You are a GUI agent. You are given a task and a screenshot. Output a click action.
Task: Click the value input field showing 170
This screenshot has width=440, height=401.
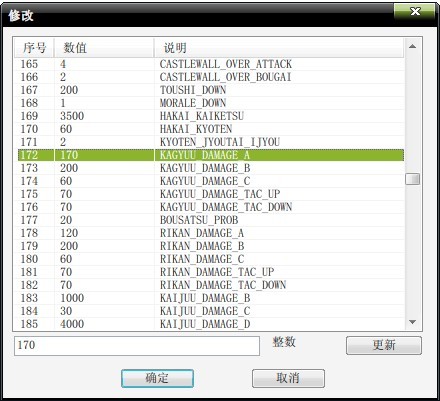coord(137,345)
